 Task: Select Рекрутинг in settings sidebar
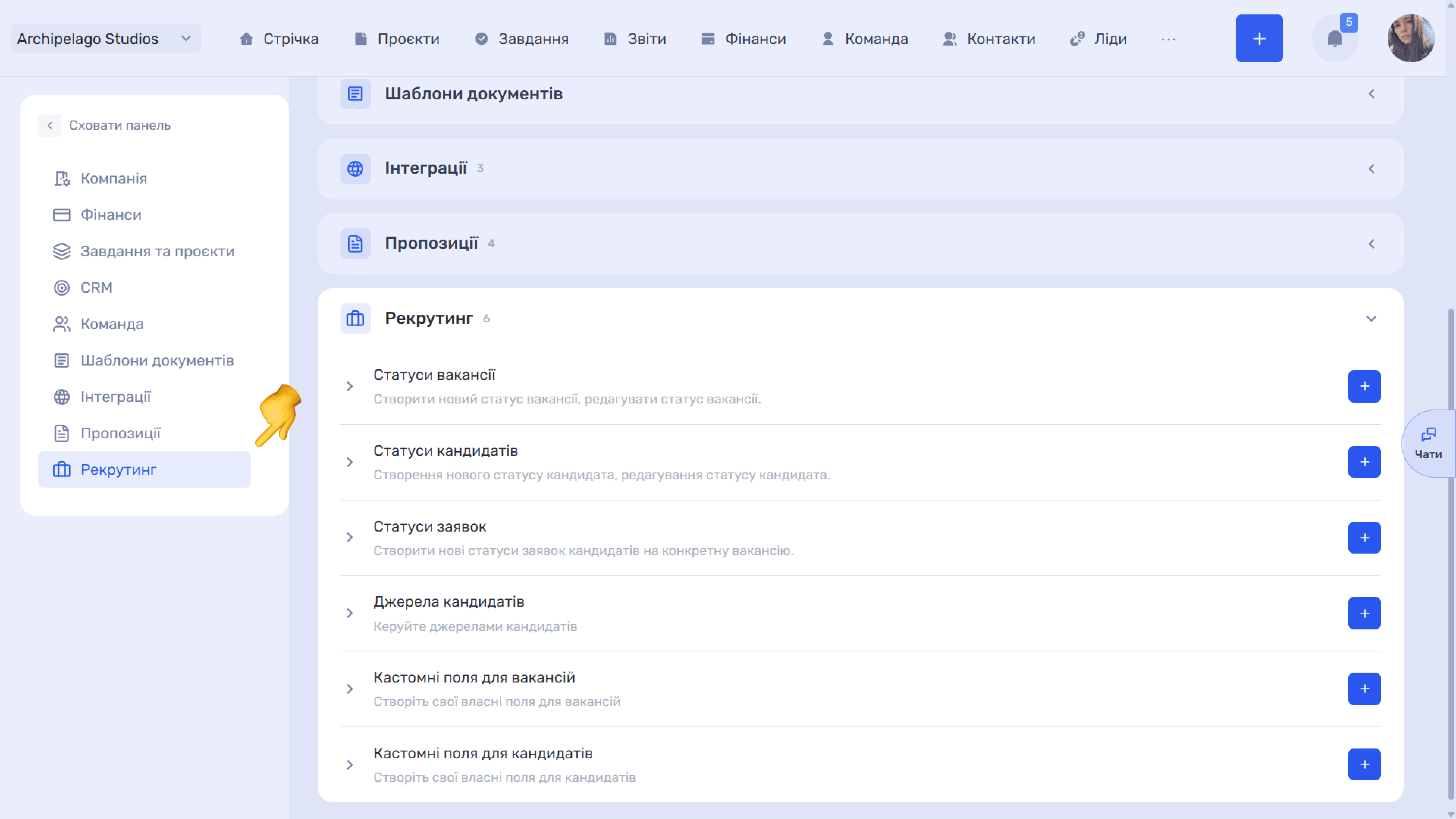pos(144,470)
